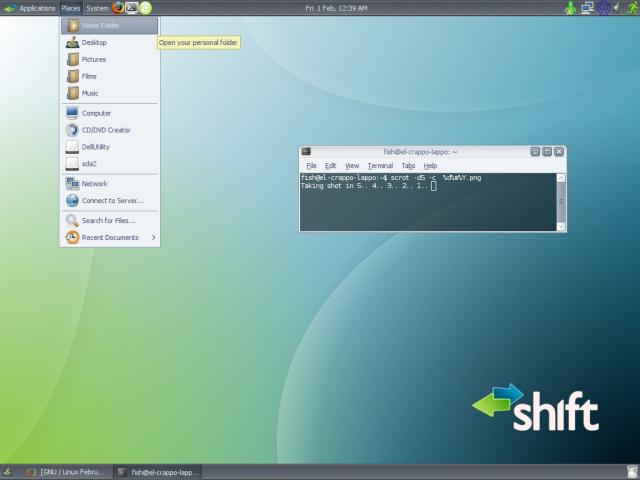Launch Firefox from the top panel
The height and width of the screenshot is (480, 640).
[118, 7]
